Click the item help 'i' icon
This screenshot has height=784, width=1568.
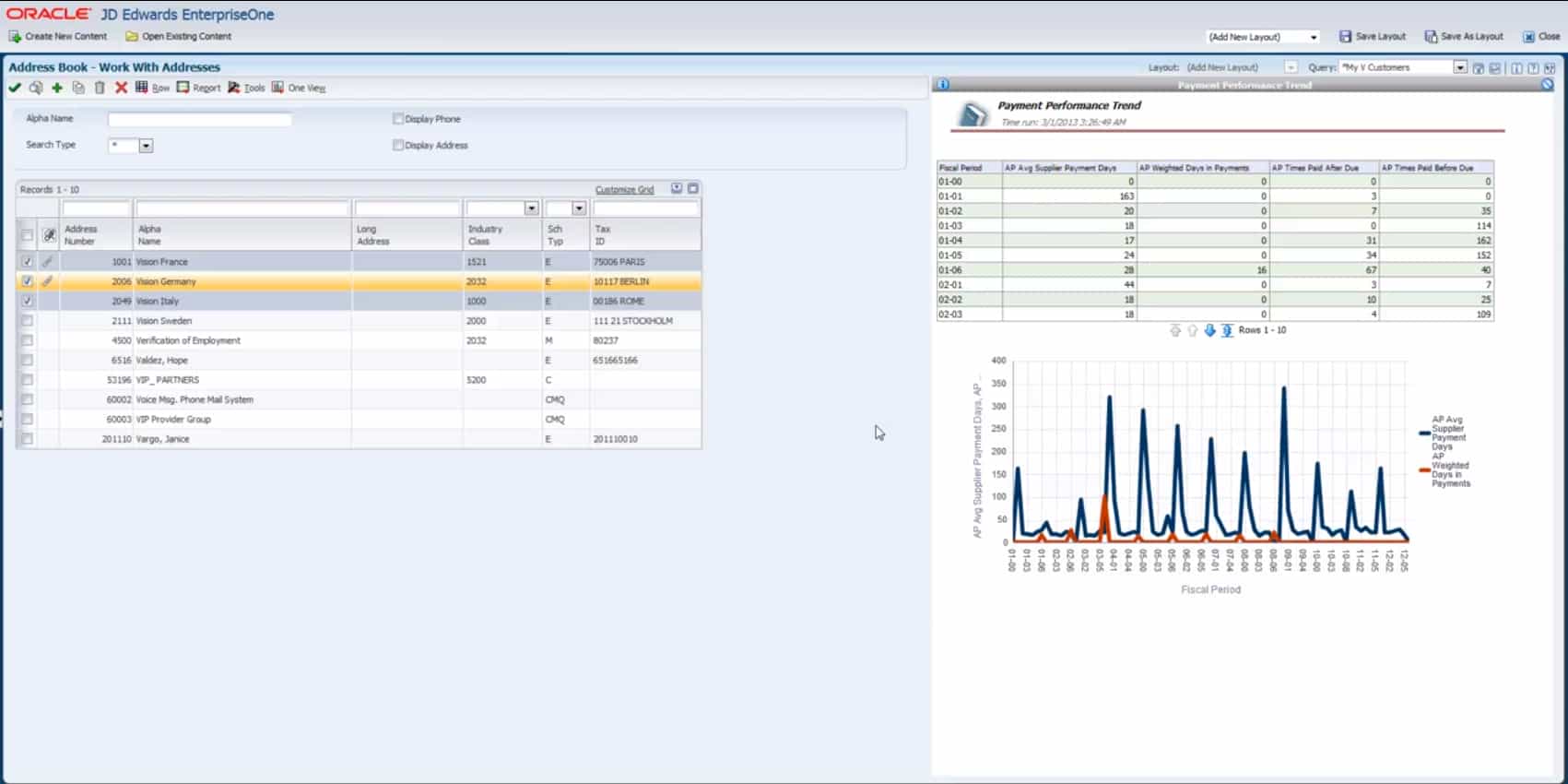coord(1516,67)
